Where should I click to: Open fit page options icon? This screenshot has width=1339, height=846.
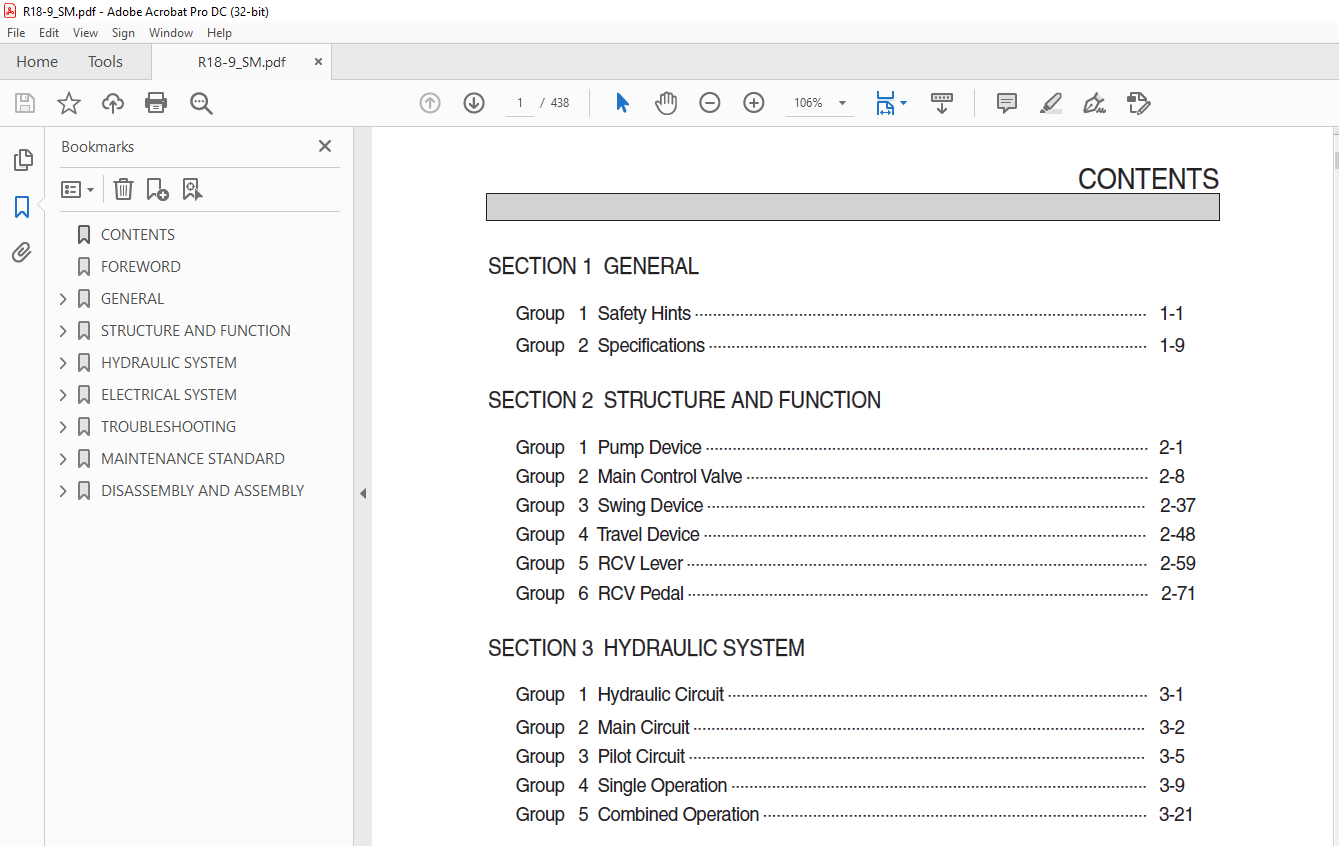point(890,103)
